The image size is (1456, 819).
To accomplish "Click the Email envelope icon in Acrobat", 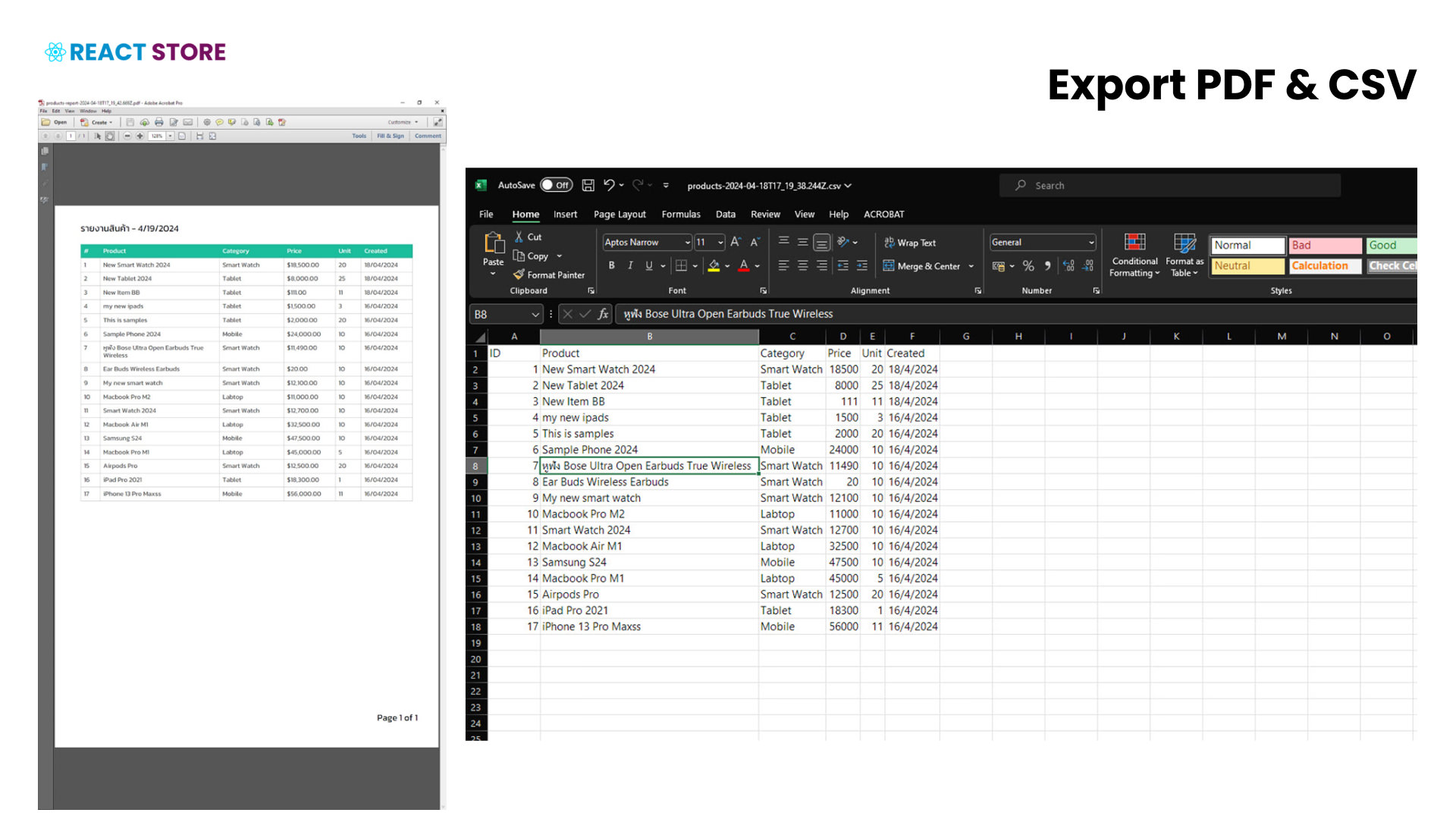I will [188, 122].
